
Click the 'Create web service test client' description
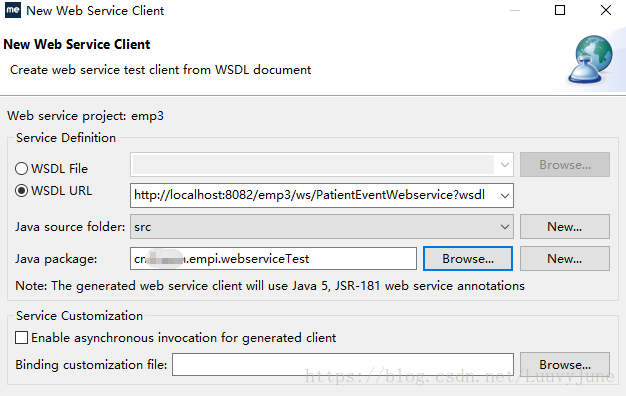160,70
